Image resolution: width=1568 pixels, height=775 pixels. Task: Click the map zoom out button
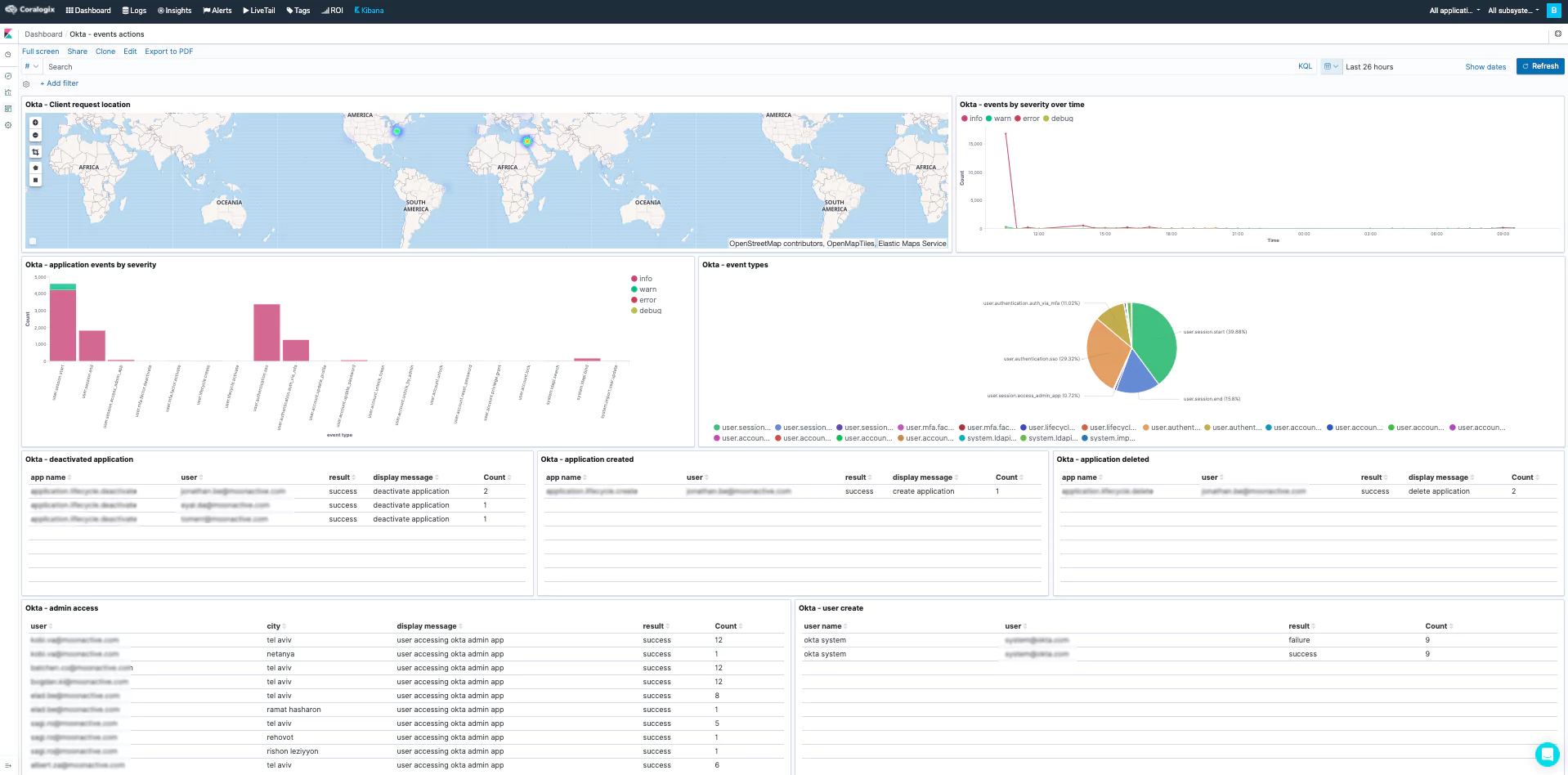(35, 135)
